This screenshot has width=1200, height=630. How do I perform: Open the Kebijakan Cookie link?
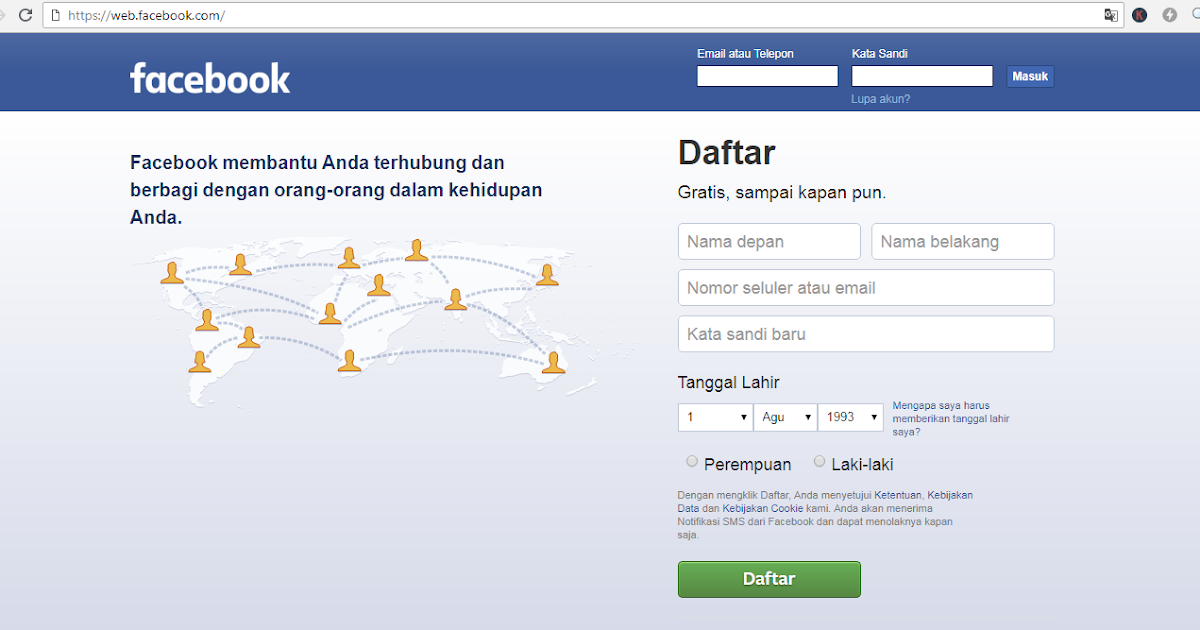pos(763,508)
